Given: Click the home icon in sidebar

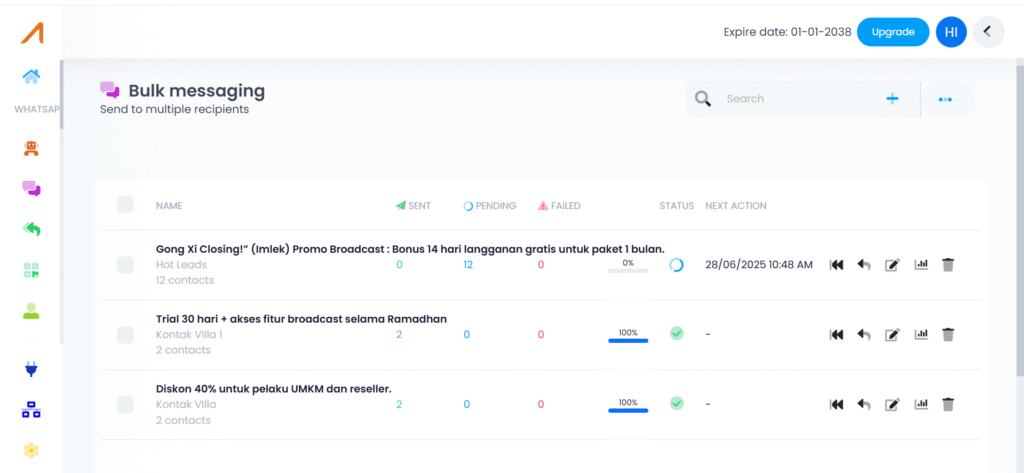Looking at the screenshot, I should tap(31, 76).
